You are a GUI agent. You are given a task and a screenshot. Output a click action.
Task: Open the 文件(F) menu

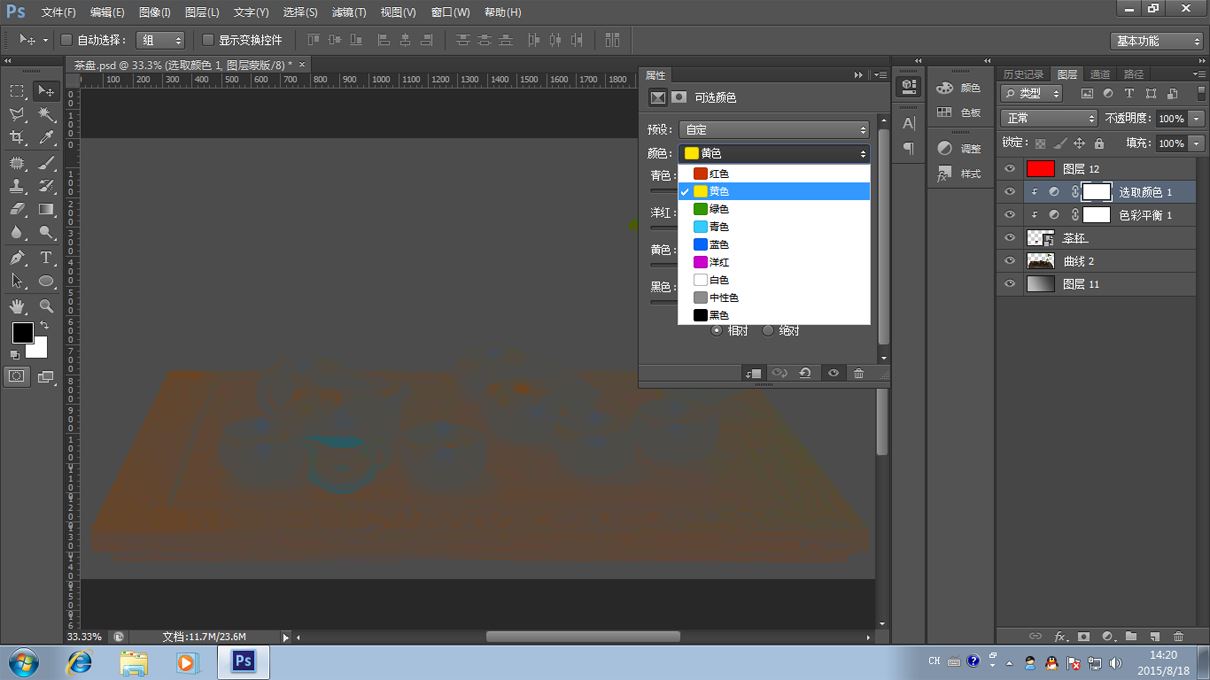59,12
